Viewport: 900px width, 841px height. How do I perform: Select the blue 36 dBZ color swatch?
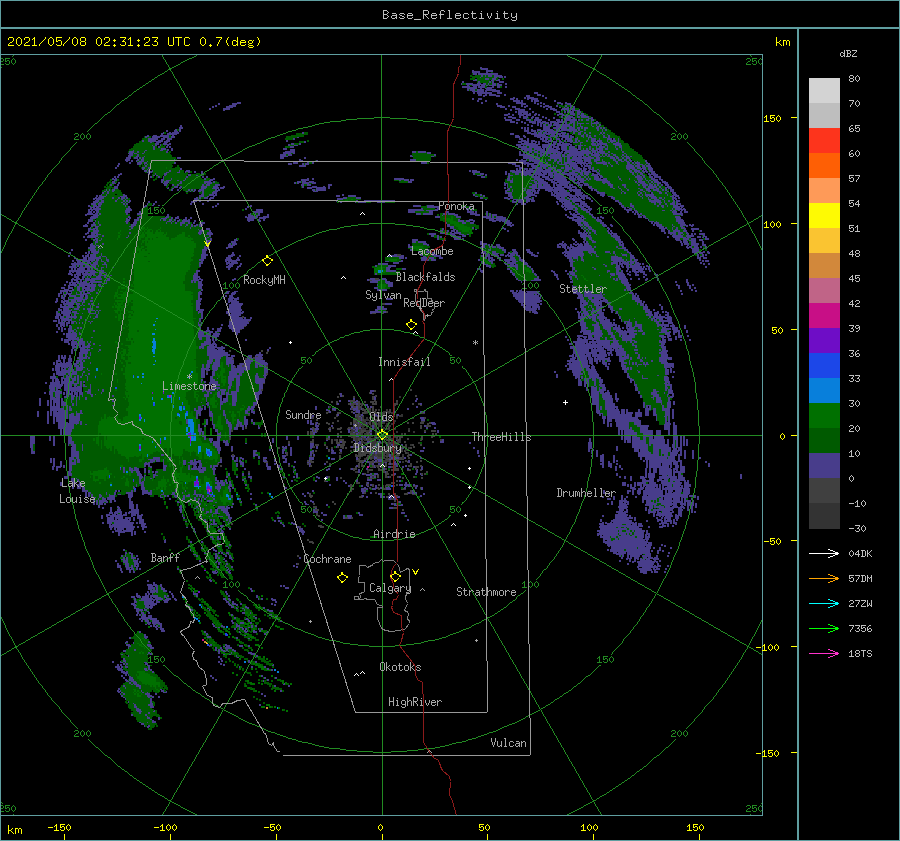coord(824,365)
